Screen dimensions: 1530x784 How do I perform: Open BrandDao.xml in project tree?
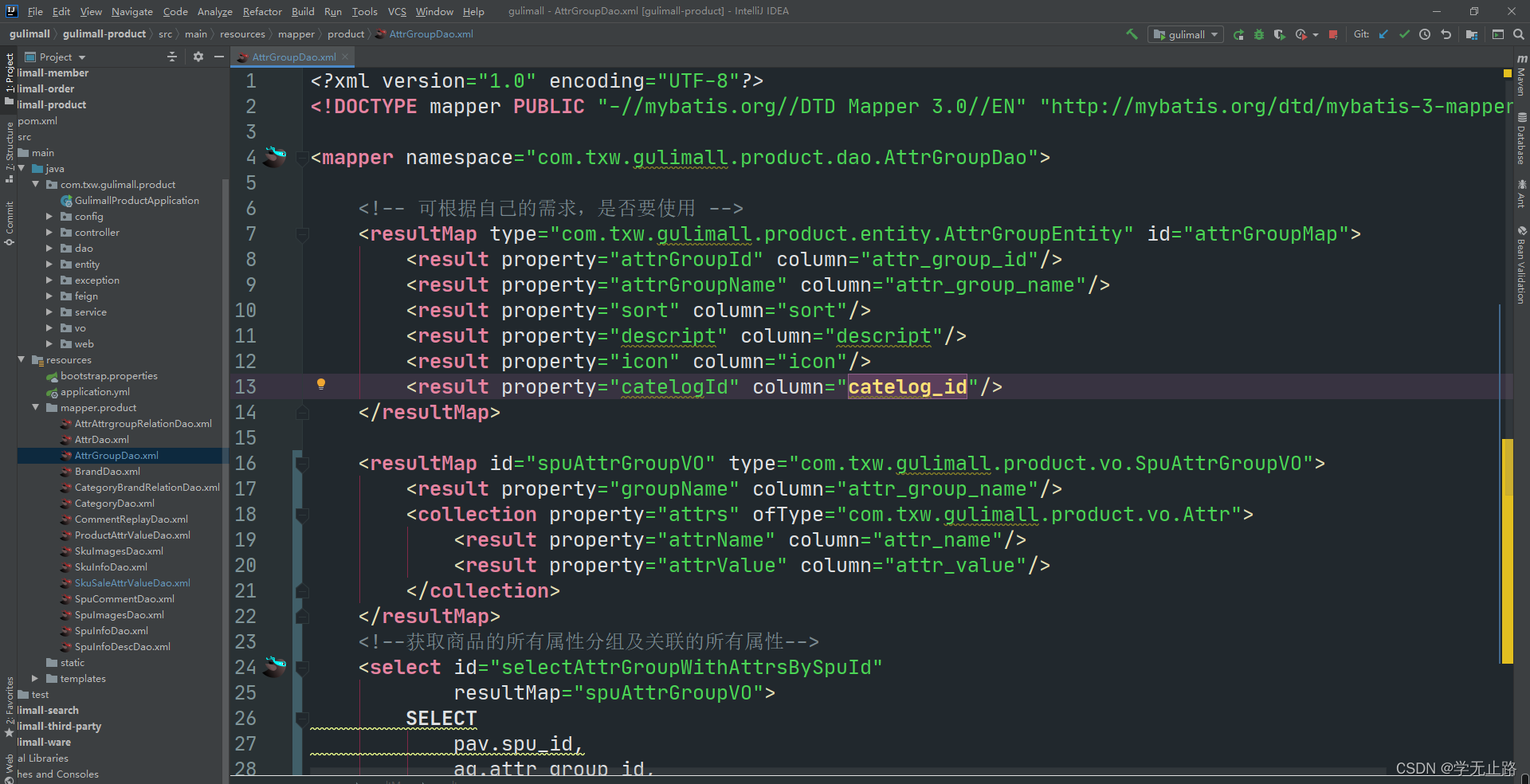pyautogui.click(x=100, y=472)
